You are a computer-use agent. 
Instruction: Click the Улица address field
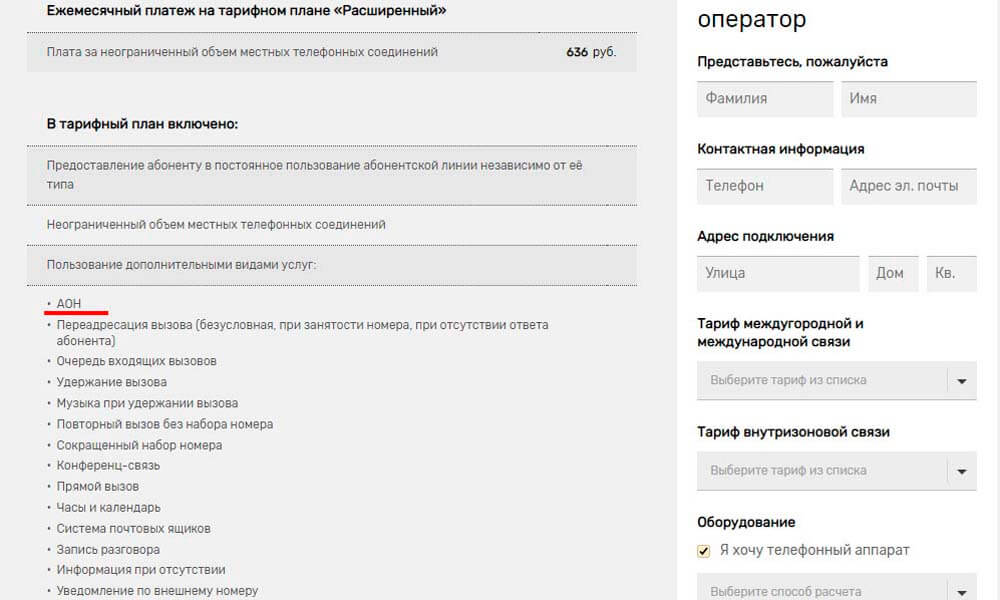[x=778, y=273]
